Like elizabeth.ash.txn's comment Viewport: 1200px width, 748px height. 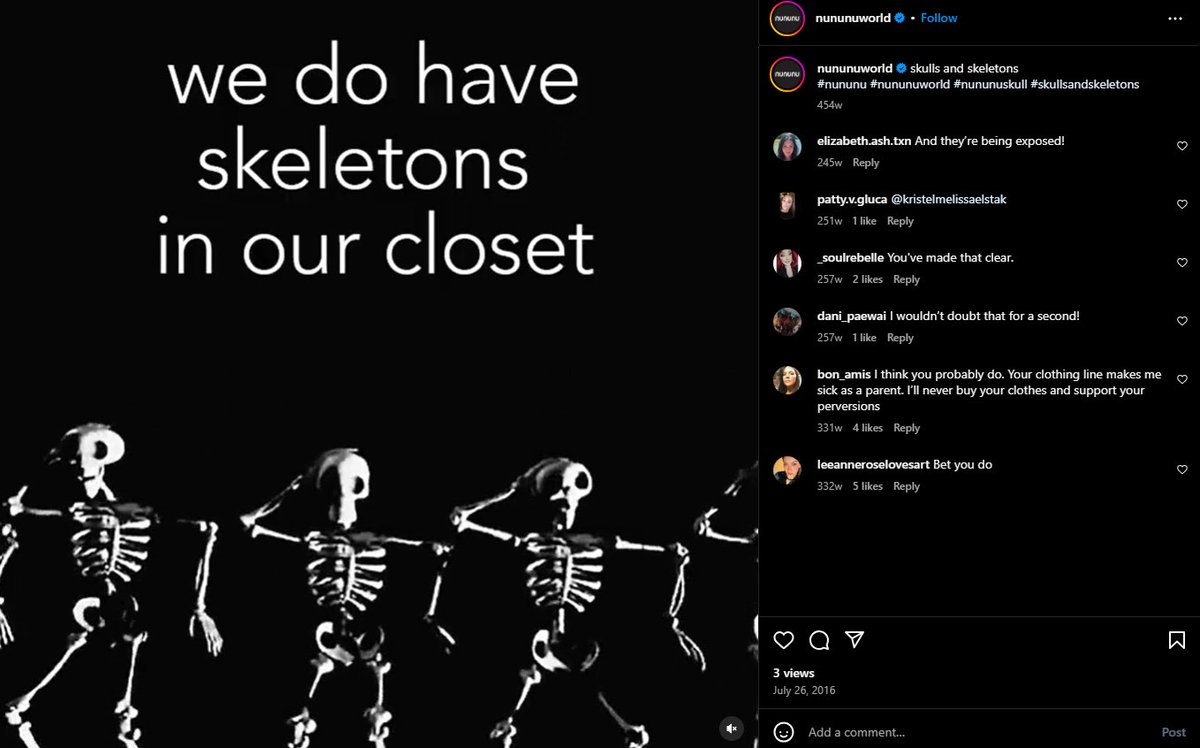(1182, 146)
